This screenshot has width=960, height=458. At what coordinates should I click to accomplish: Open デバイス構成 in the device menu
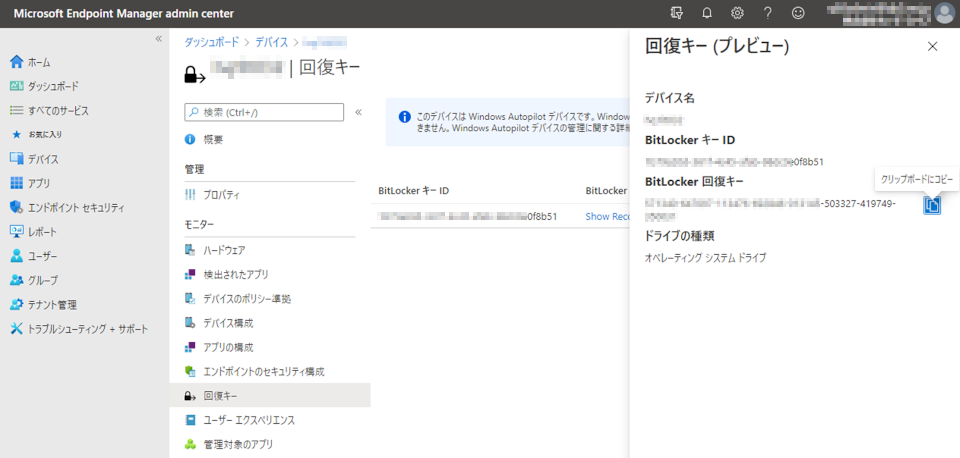(219, 323)
